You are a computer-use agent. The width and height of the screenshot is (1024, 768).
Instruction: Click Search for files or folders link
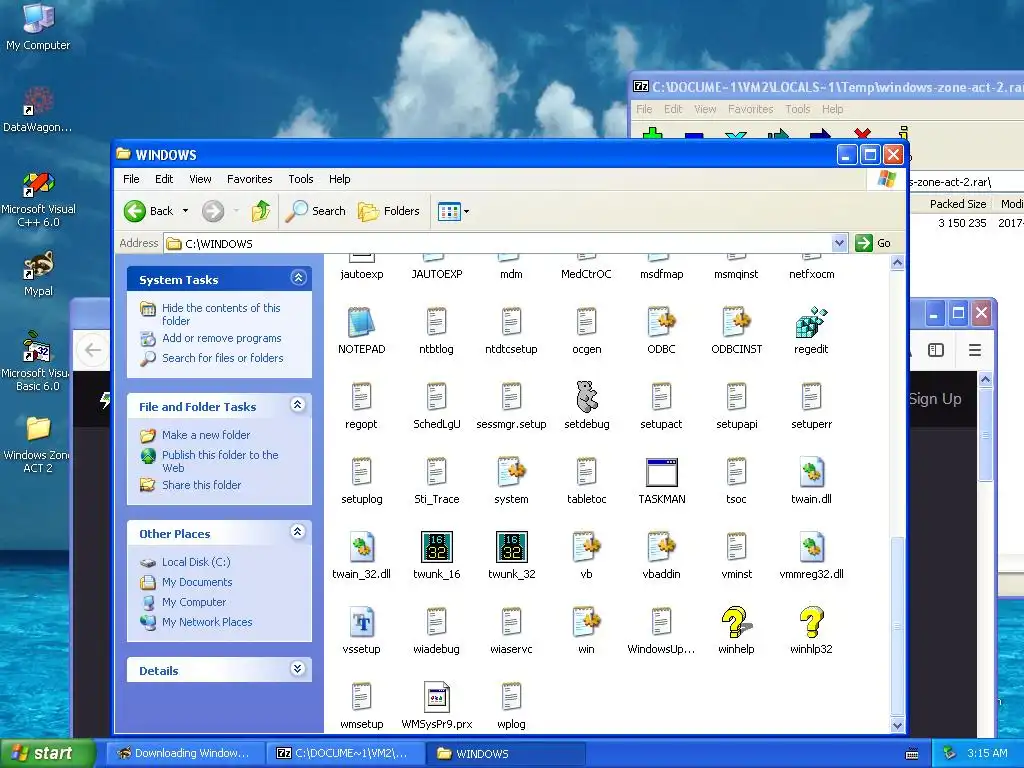222,358
